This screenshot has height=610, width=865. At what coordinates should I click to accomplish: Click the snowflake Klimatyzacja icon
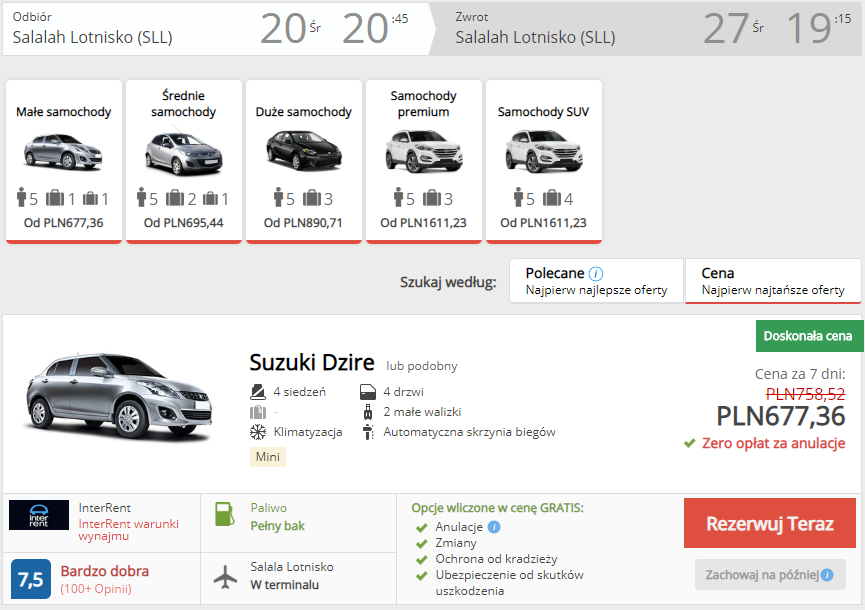(257, 432)
